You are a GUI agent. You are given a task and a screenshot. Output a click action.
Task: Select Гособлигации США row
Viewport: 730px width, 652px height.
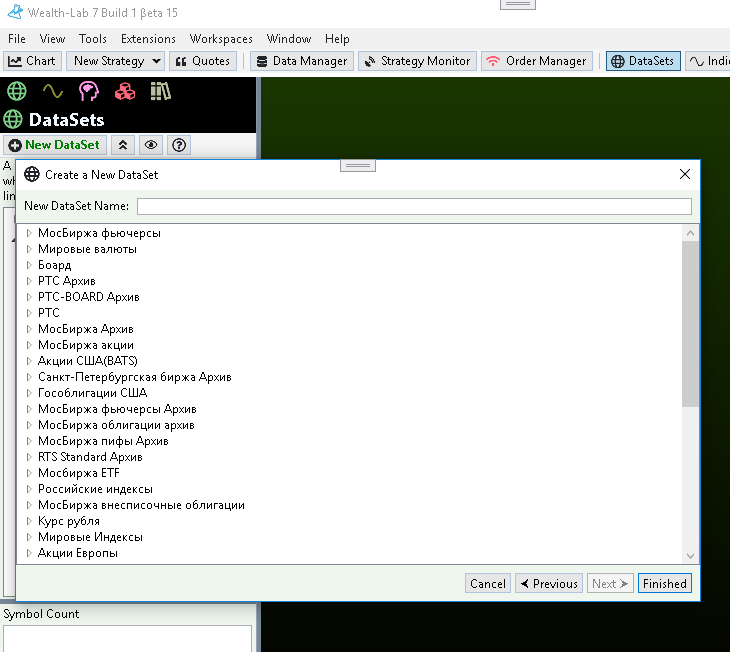coord(93,393)
